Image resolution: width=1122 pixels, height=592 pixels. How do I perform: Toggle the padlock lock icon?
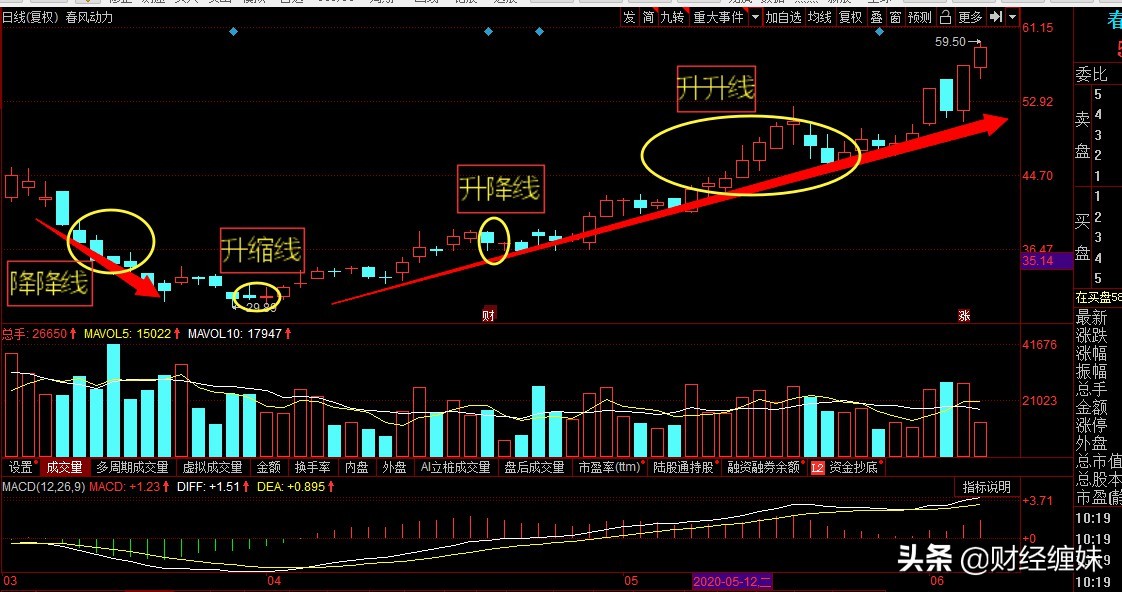945,17
